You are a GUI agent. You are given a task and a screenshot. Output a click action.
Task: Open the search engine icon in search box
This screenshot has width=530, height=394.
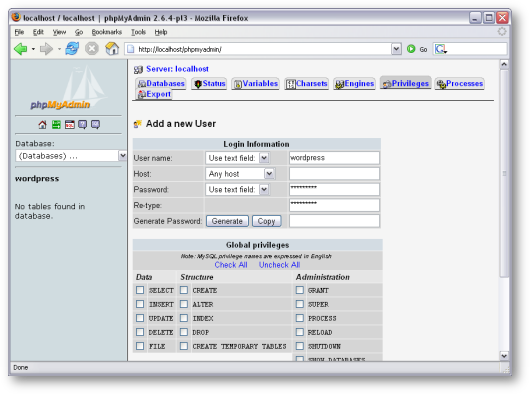[440, 49]
